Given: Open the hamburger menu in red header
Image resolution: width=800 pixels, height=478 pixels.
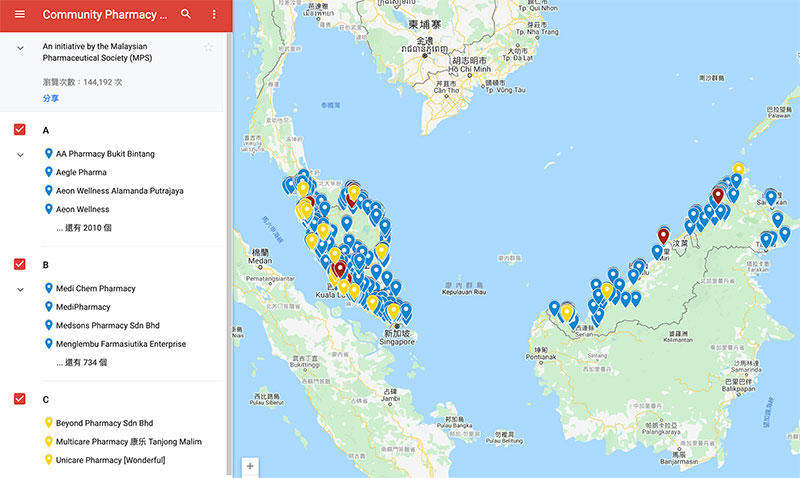Looking at the screenshot, I should [20, 14].
